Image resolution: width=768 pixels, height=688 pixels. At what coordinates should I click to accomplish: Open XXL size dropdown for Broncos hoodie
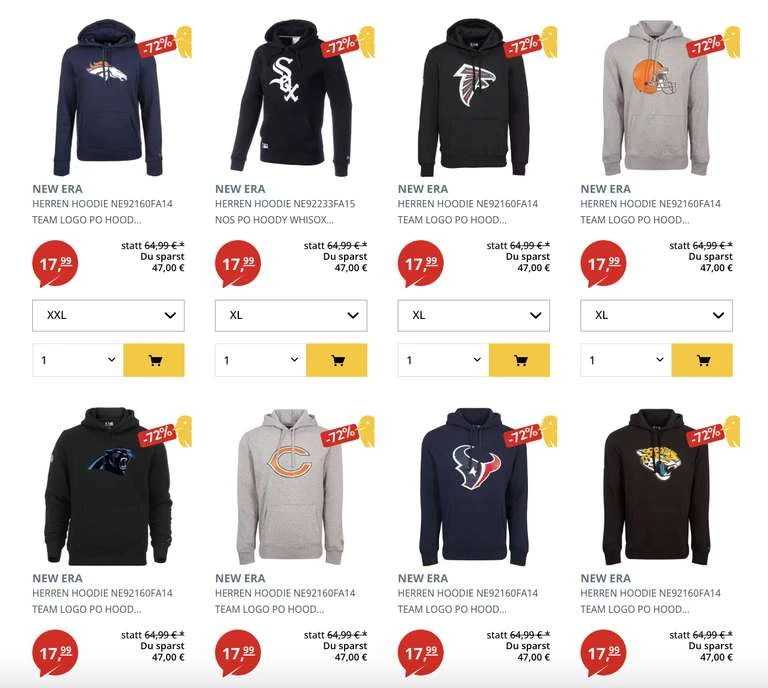(x=108, y=315)
